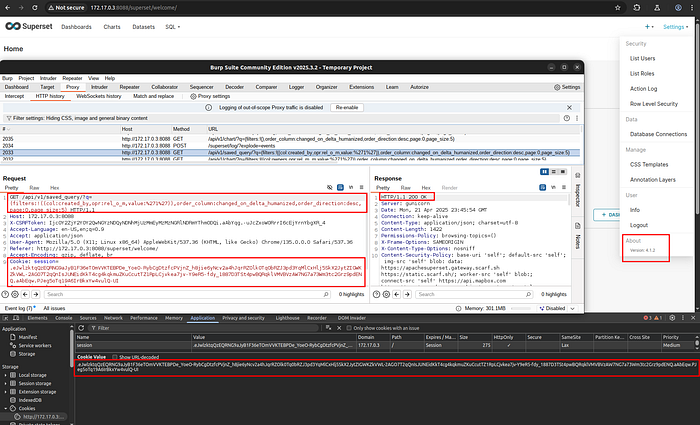Open the browser extensions puzzle icon
Screen dimensions: 700x425
click(637, 8)
